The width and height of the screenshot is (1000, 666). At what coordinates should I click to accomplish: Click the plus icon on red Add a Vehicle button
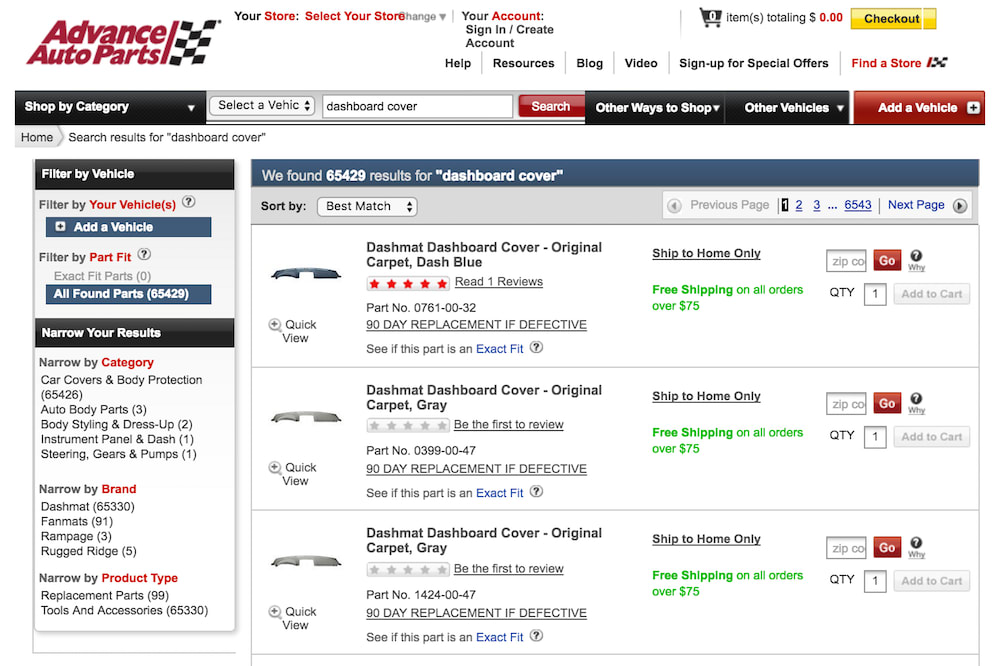[973, 108]
